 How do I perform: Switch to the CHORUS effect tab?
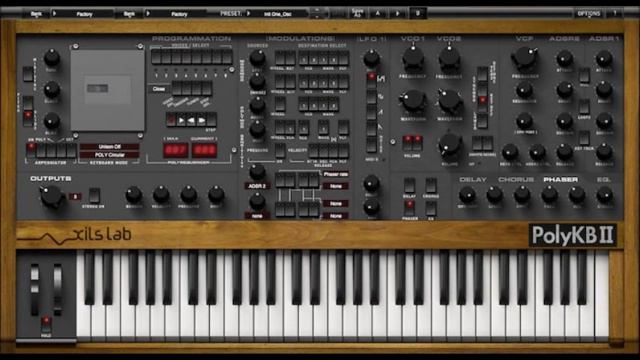516,180
